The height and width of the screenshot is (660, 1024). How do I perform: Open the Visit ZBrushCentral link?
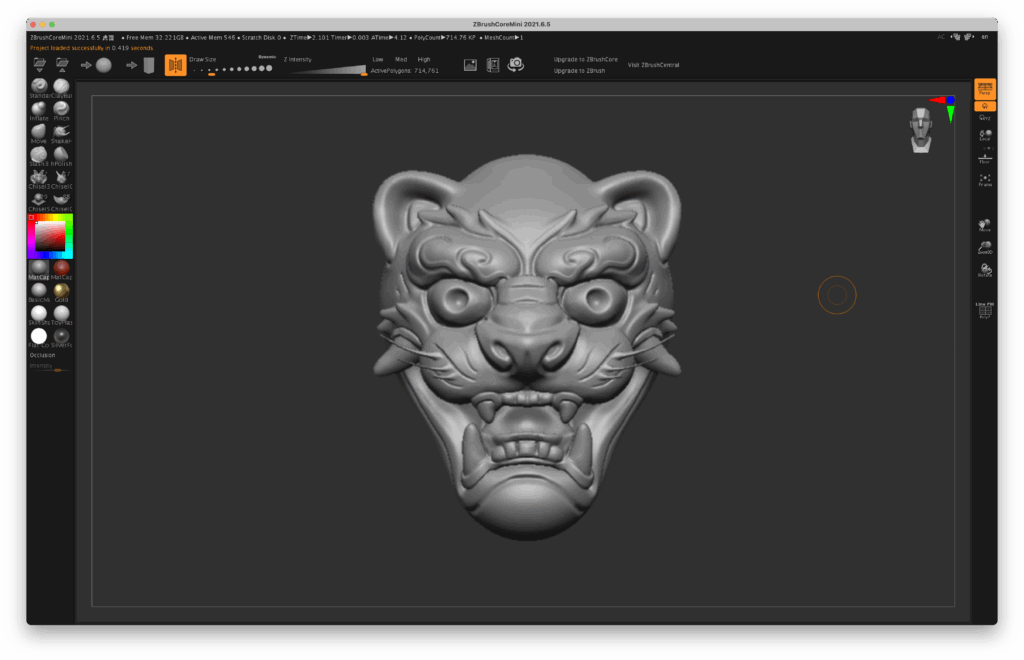[654, 65]
